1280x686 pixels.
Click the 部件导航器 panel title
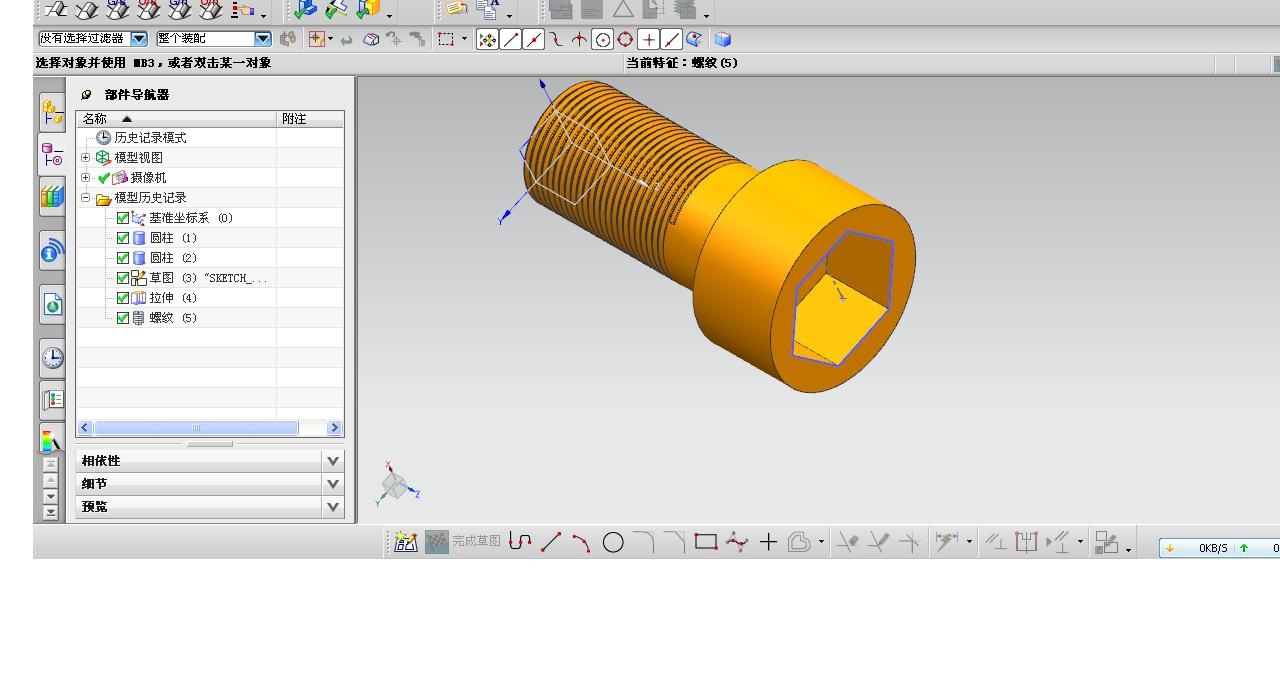[137, 95]
